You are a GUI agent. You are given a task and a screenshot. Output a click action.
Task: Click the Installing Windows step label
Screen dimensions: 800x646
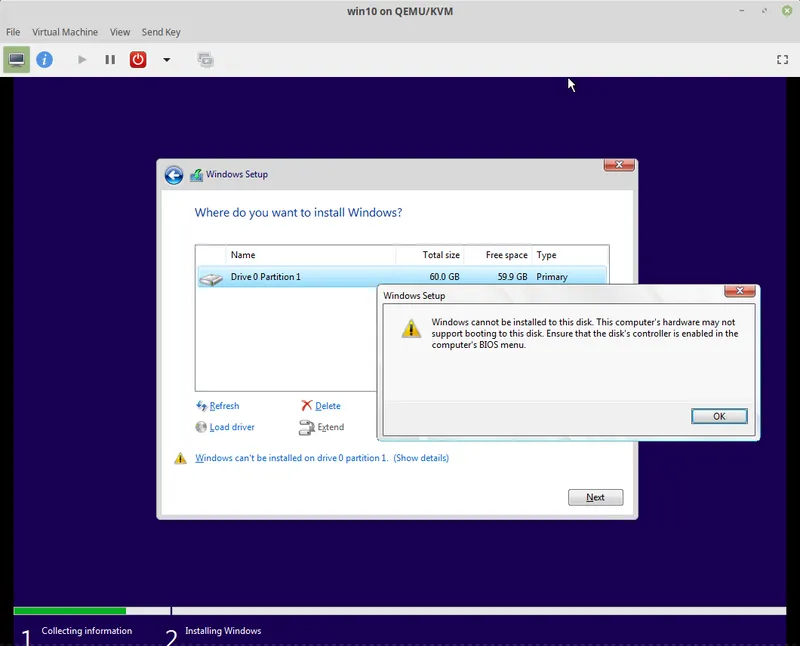[223, 631]
